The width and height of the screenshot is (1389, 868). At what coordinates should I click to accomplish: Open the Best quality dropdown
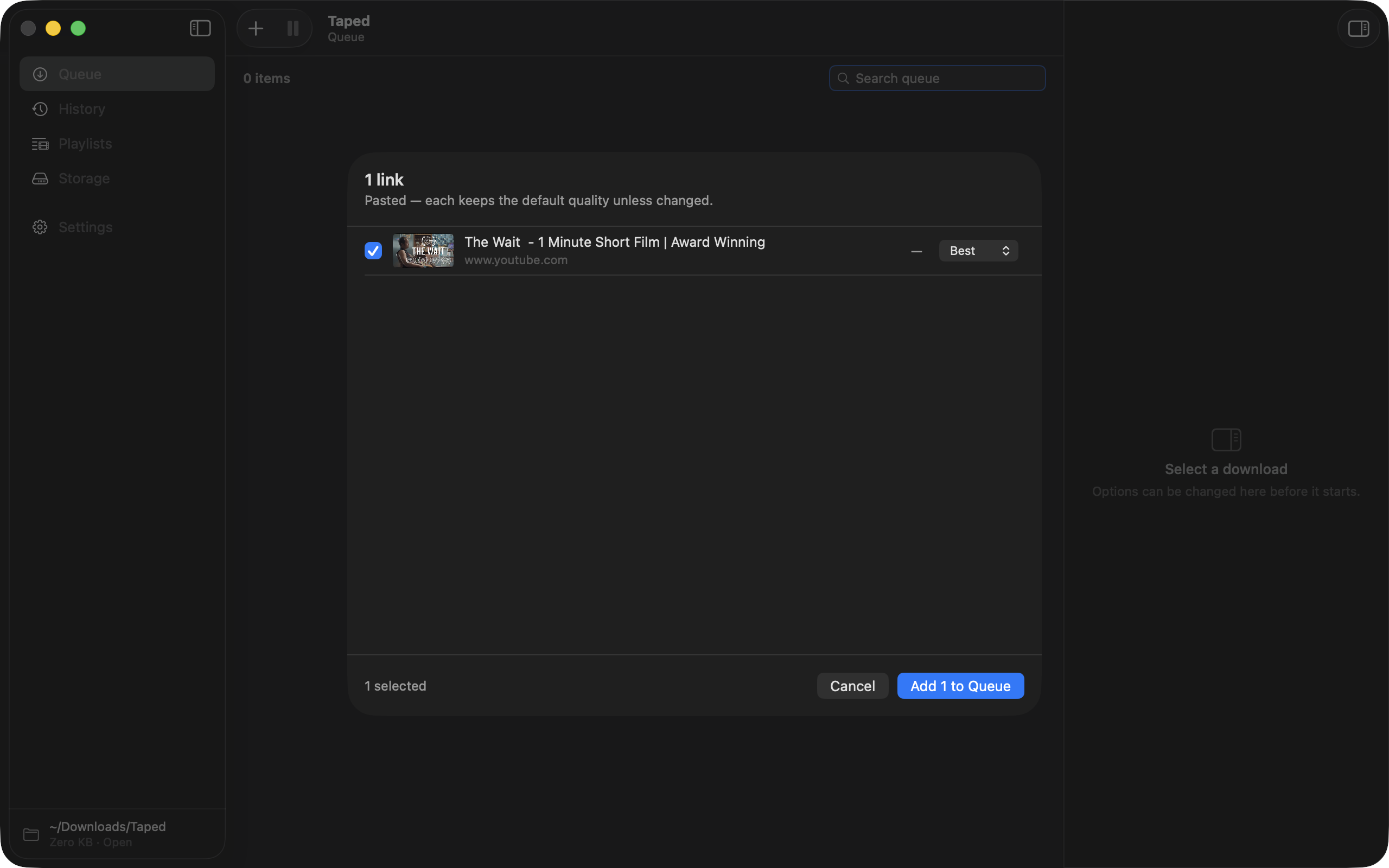tap(978, 251)
